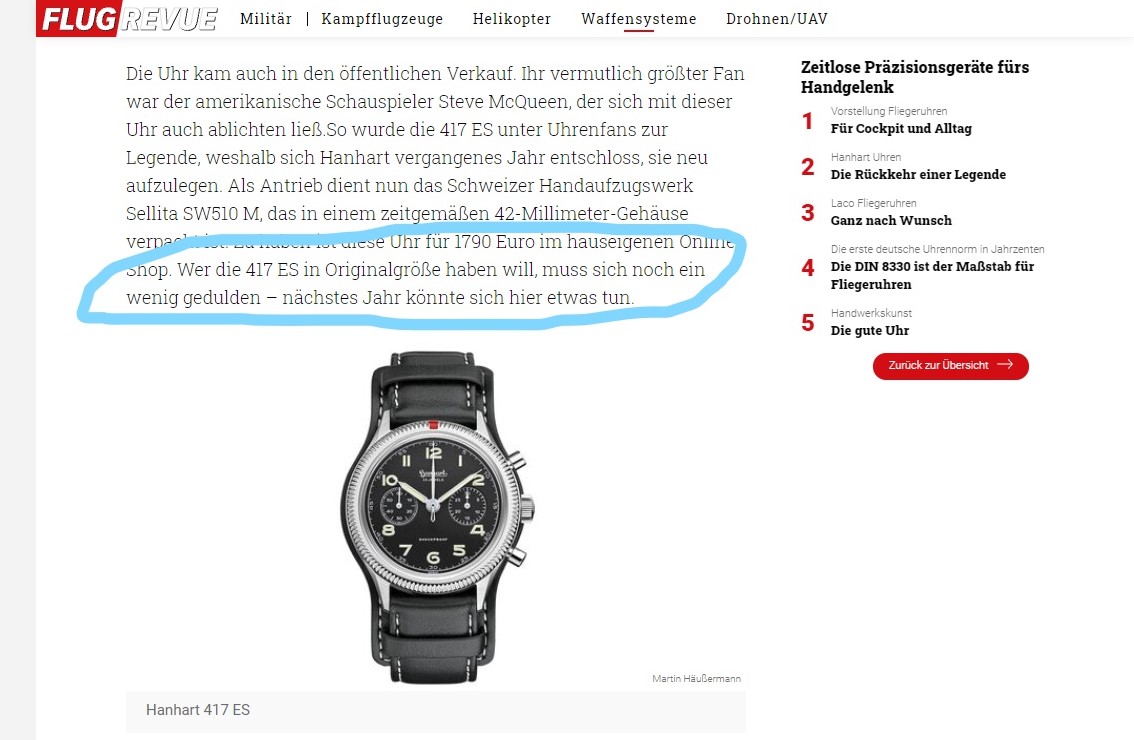The height and width of the screenshot is (740, 1134).
Task: Open the DIN 8330 Fliegeruhren article
Action: (x=932, y=275)
